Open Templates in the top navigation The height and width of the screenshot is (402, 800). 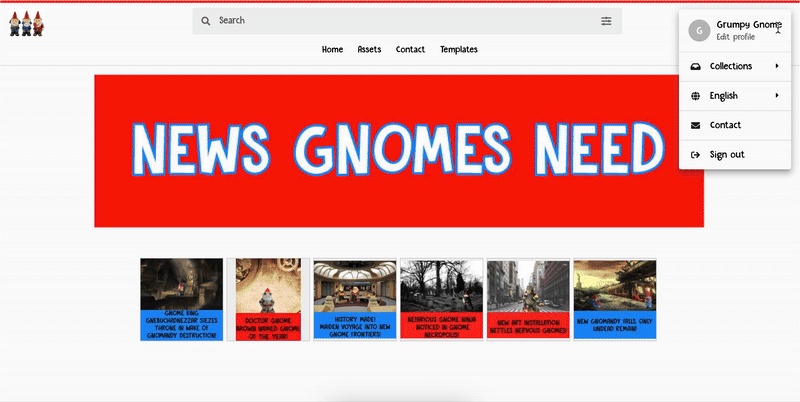459,49
